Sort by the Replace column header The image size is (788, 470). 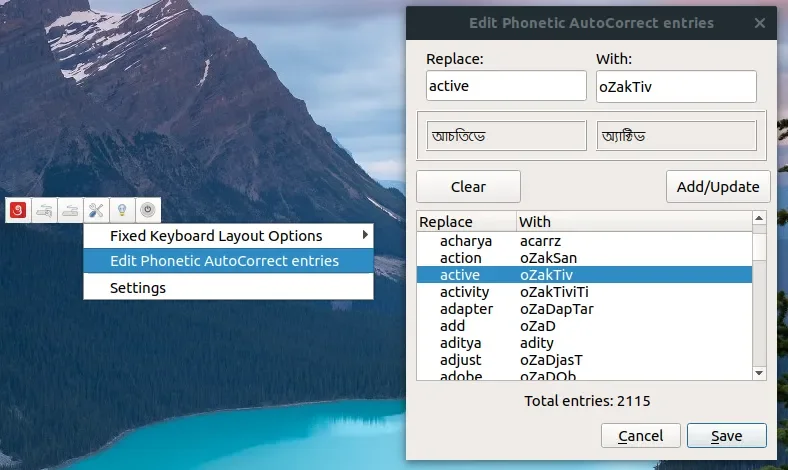click(x=466, y=222)
